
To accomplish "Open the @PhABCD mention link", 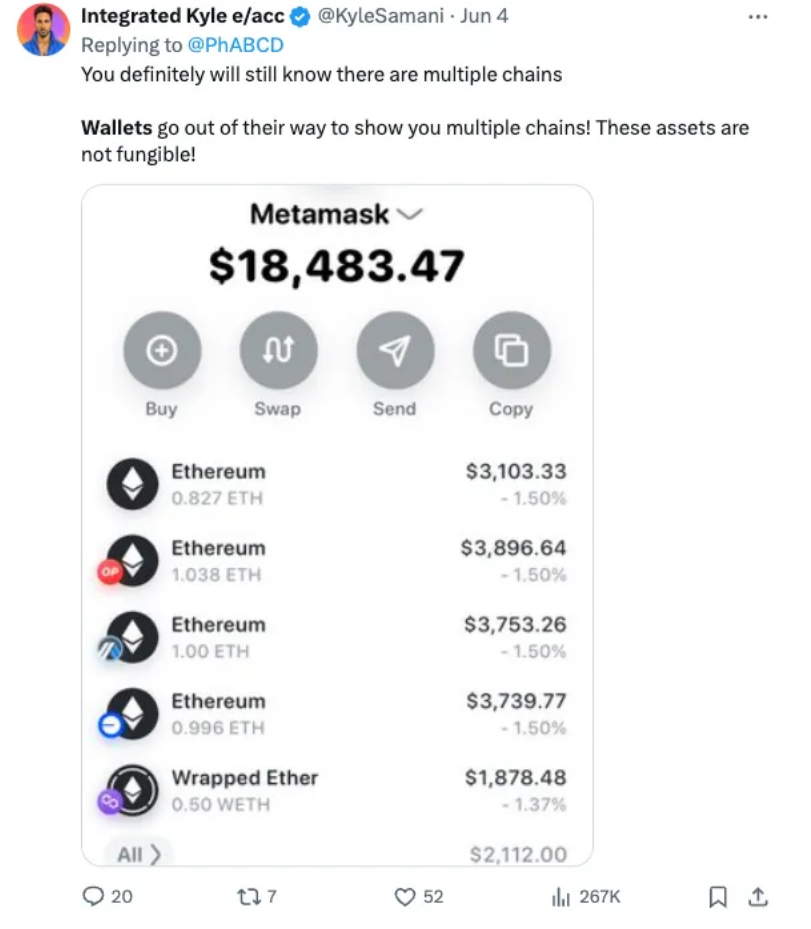I will [x=235, y=45].
